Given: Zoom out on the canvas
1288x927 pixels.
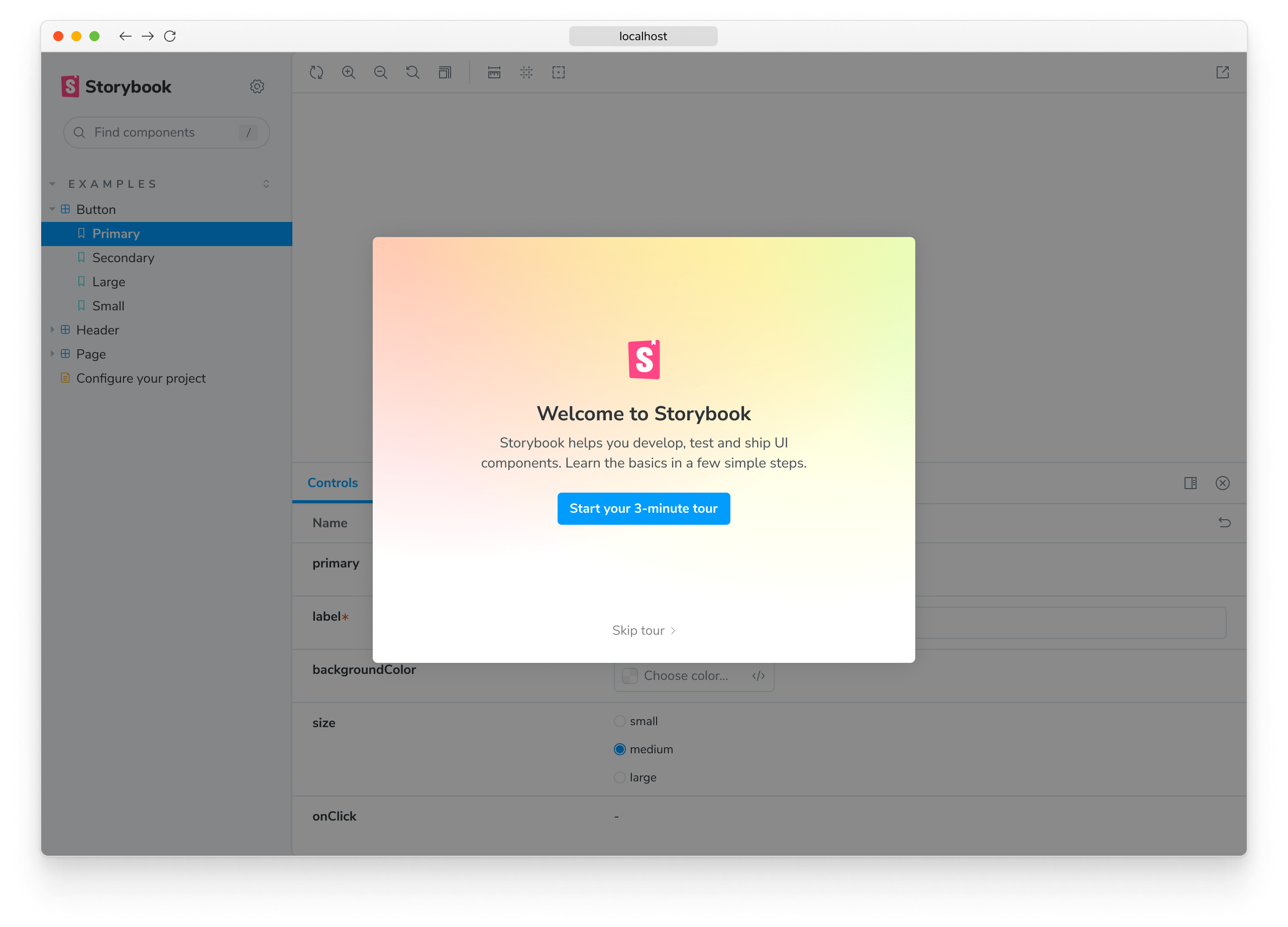Looking at the screenshot, I should click(x=380, y=73).
